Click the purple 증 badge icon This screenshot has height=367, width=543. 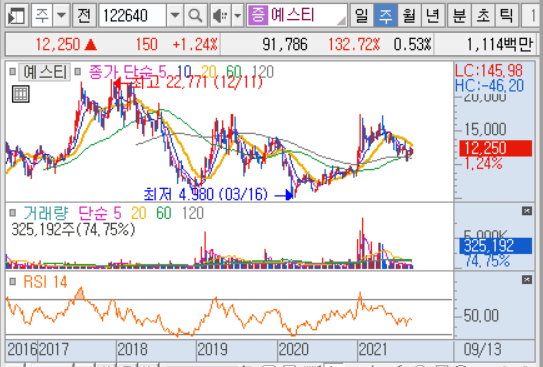(258, 16)
